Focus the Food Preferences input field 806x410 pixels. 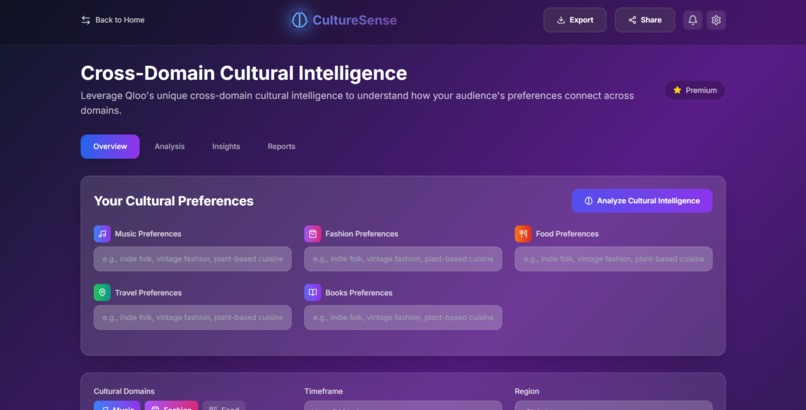coord(614,259)
